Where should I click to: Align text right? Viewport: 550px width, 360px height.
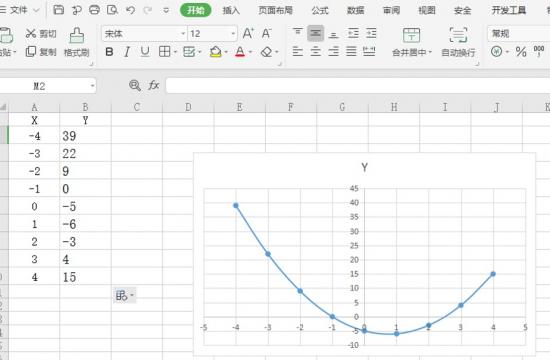(333, 52)
